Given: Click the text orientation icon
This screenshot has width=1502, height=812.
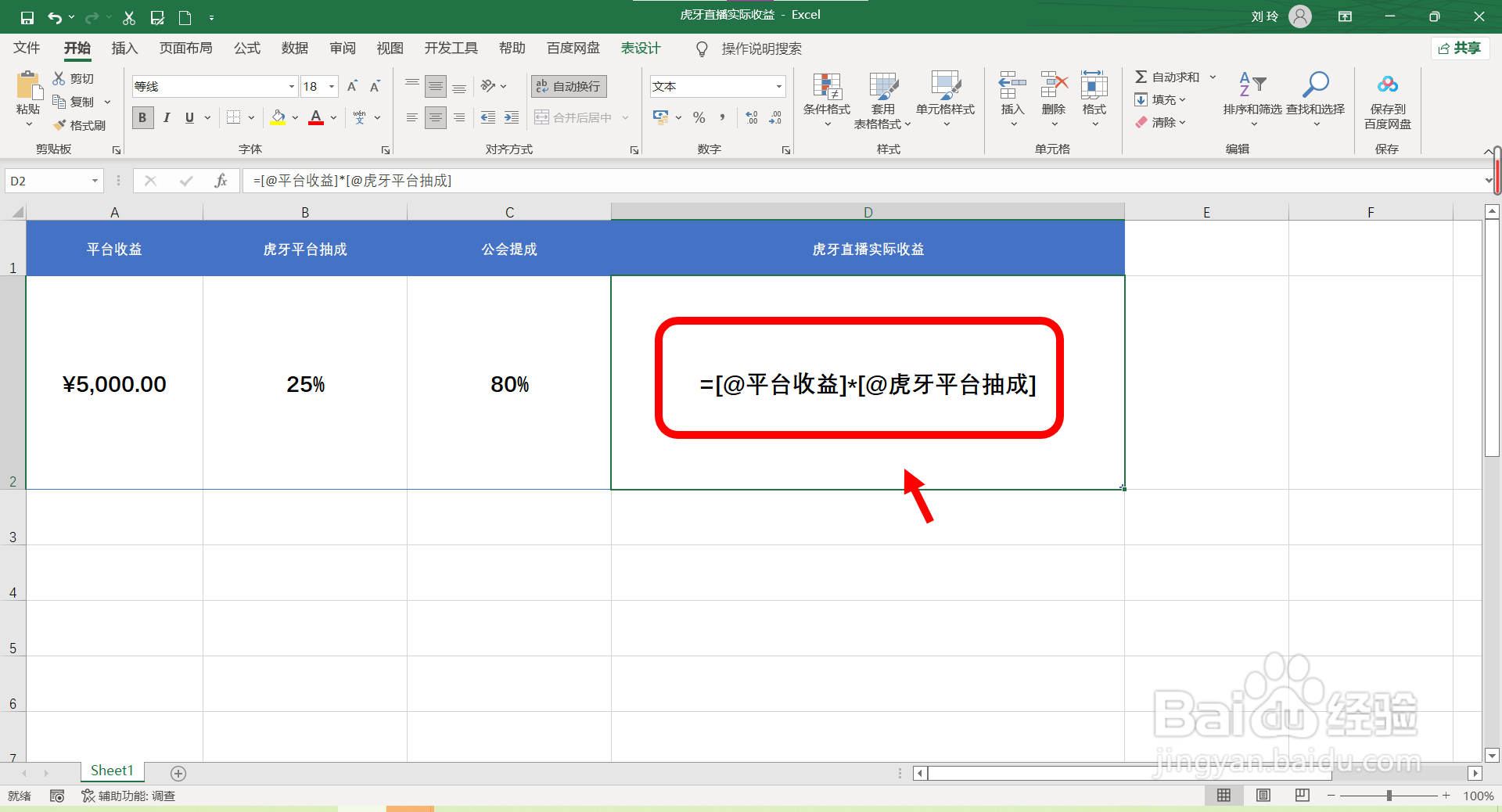Looking at the screenshot, I should (x=488, y=86).
